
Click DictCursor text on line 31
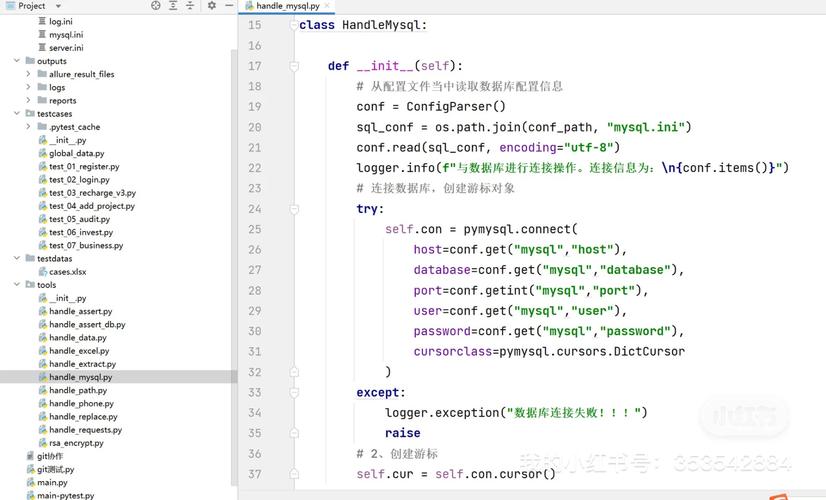[x=649, y=351]
